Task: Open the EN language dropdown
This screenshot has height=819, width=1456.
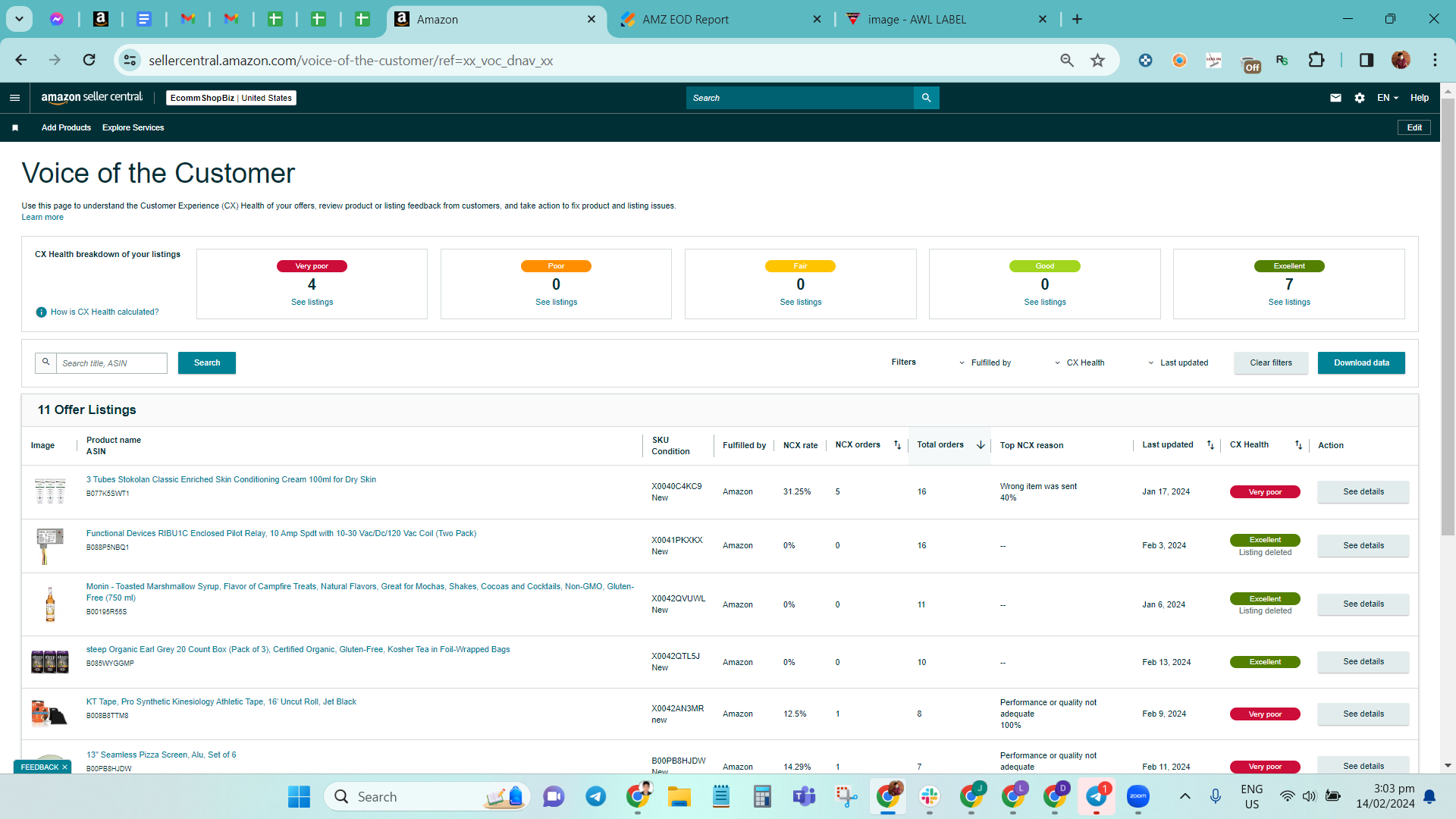Action: pos(1388,98)
